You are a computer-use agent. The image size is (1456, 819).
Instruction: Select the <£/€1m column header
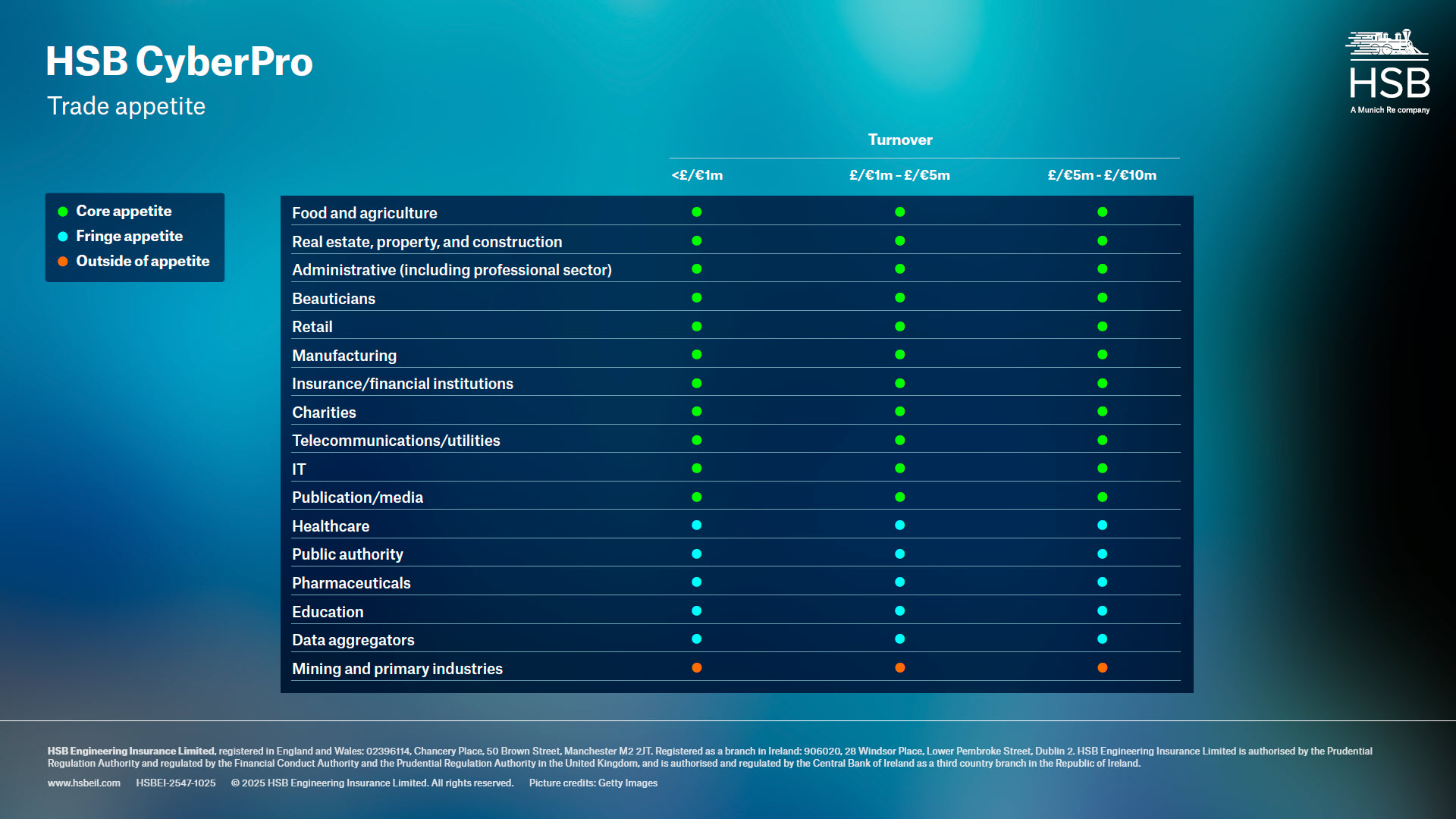[x=697, y=175]
